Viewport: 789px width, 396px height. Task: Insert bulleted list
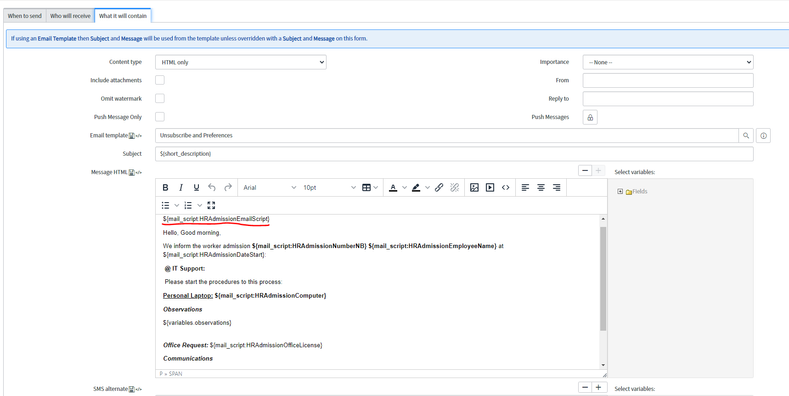click(x=166, y=205)
